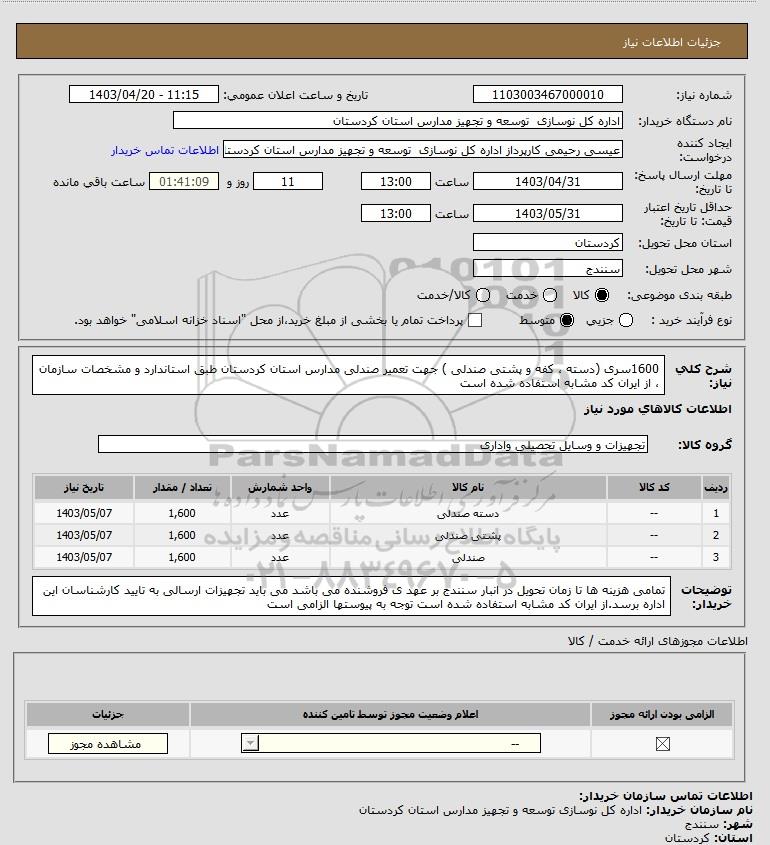Screen dimensions: 770x845
Task: Toggle the الزامی بودن ارائه مجوز checkbox
Action: 662,744
